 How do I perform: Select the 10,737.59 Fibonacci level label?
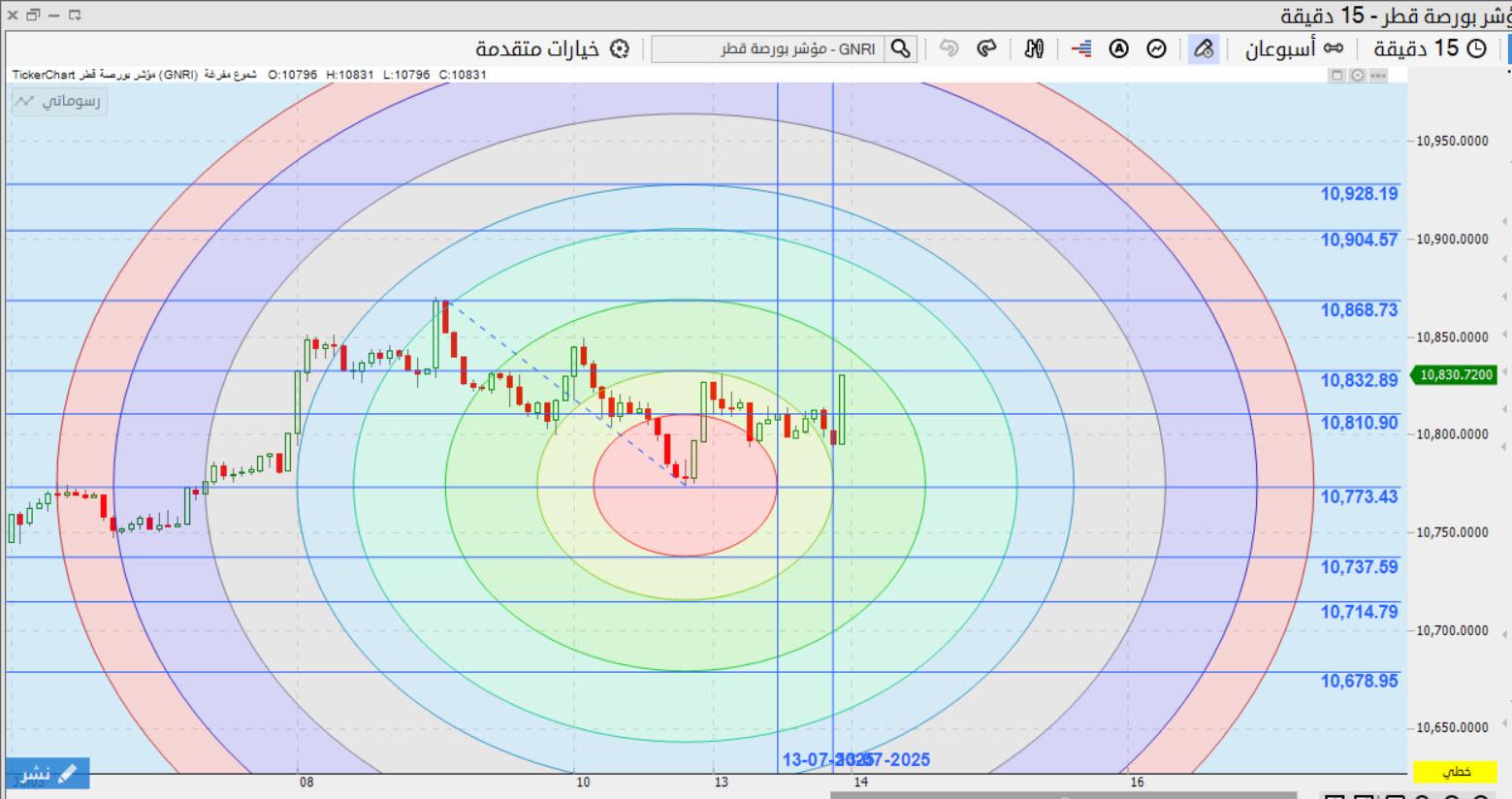click(x=1359, y=566)
